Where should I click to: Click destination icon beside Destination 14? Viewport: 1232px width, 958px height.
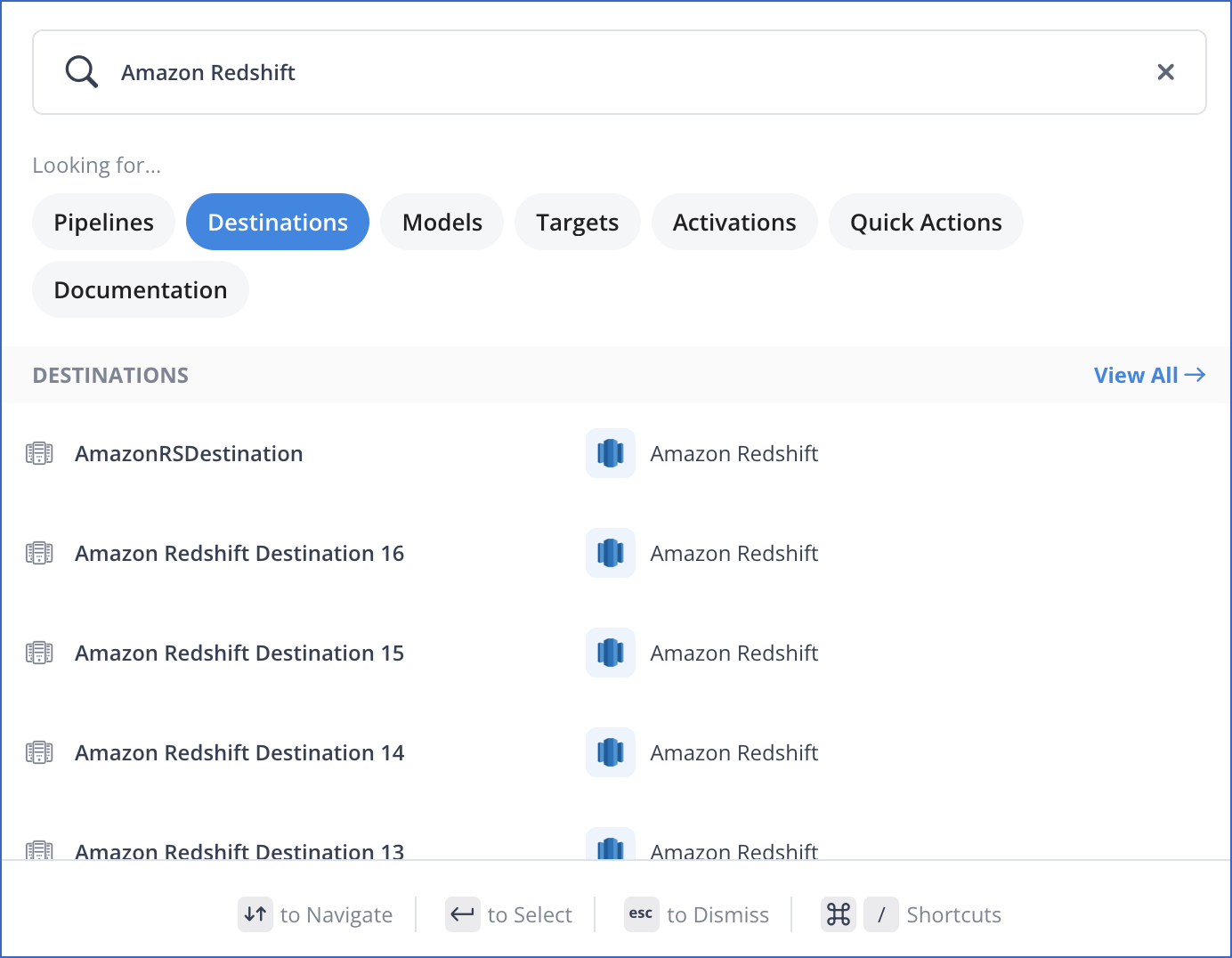coord(39,752)
